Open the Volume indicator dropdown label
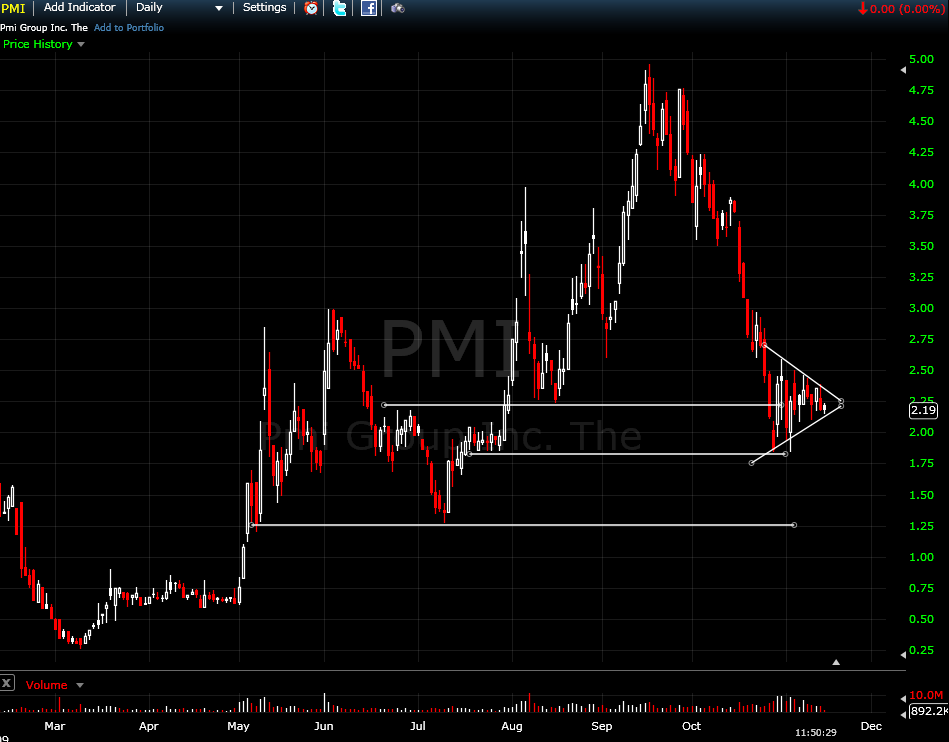 [x=46, y=685]
